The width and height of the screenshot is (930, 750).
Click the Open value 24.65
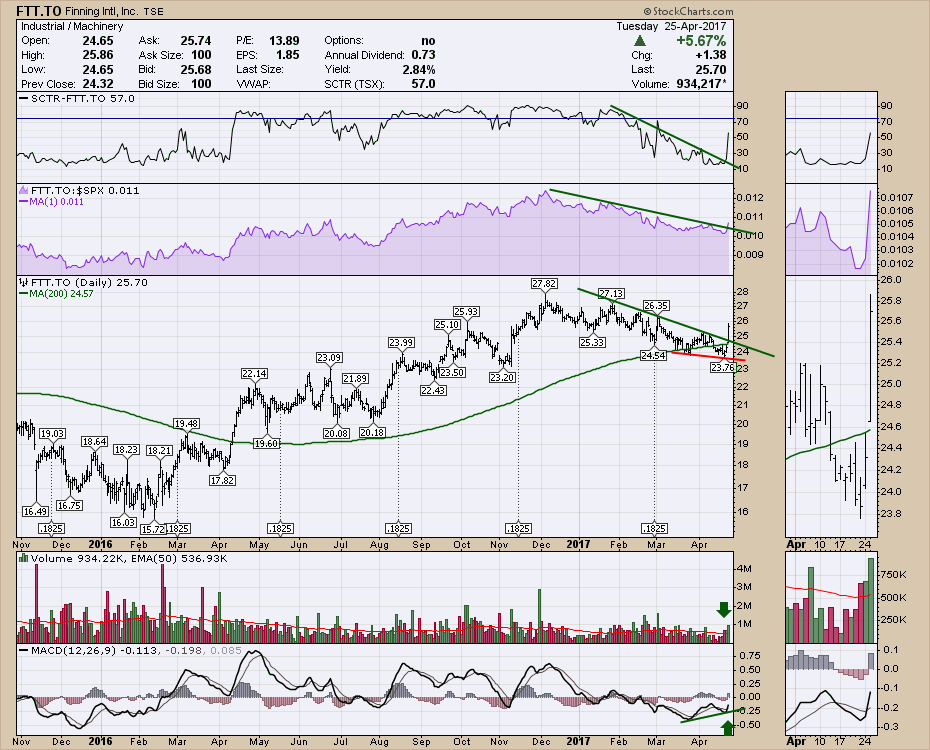tap(98, 41)
